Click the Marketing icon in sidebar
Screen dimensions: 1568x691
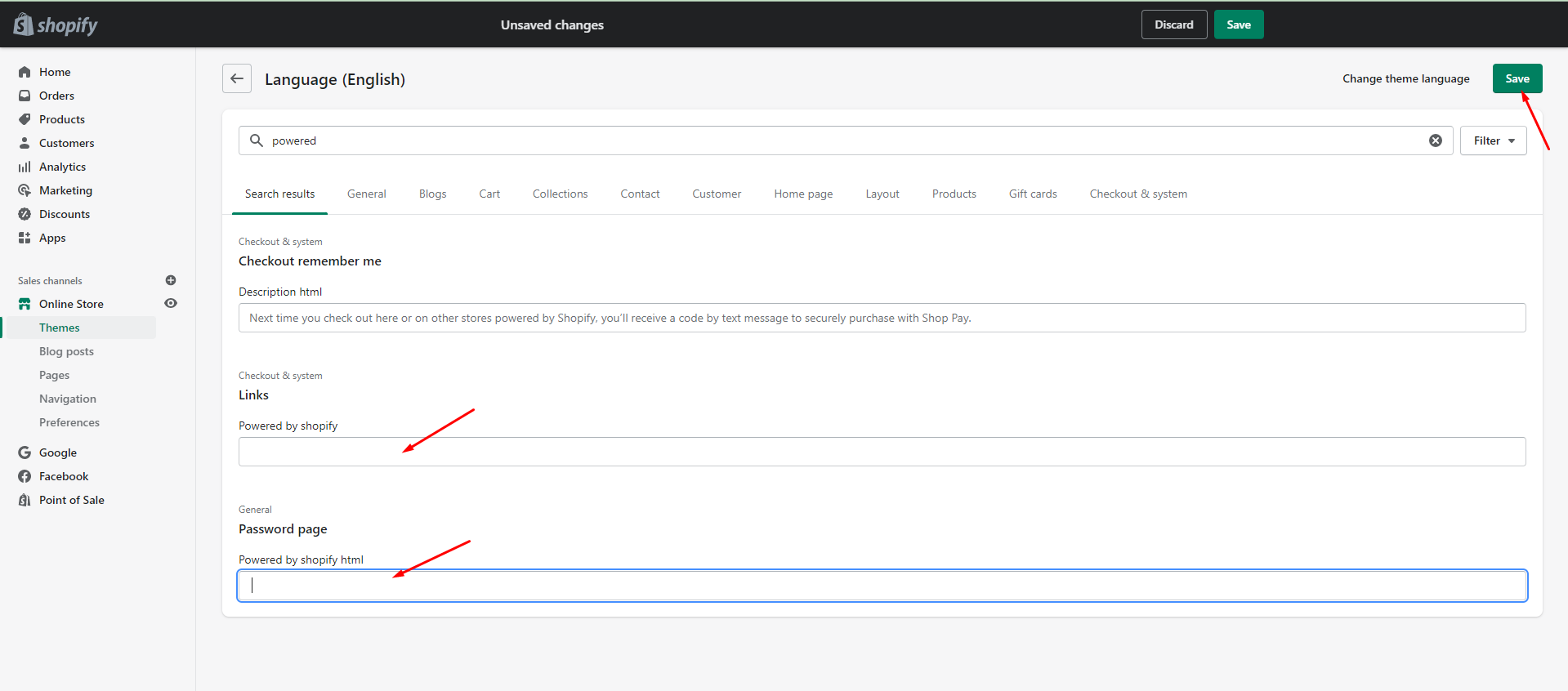(x=25, y=190)
